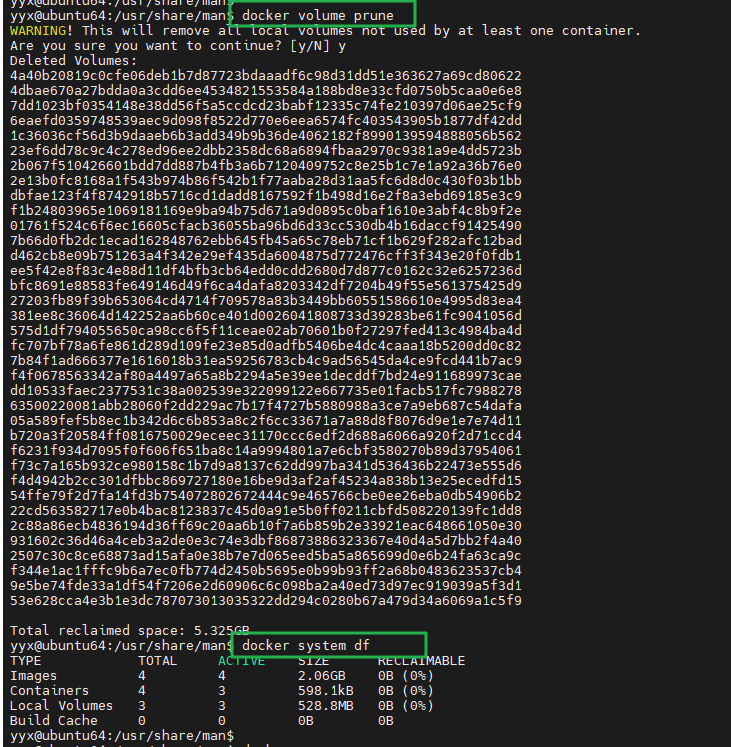The height and width of the screenshot is (747, 731).
Task: Click the TYPE column header
Action: (x=26, y=661)
